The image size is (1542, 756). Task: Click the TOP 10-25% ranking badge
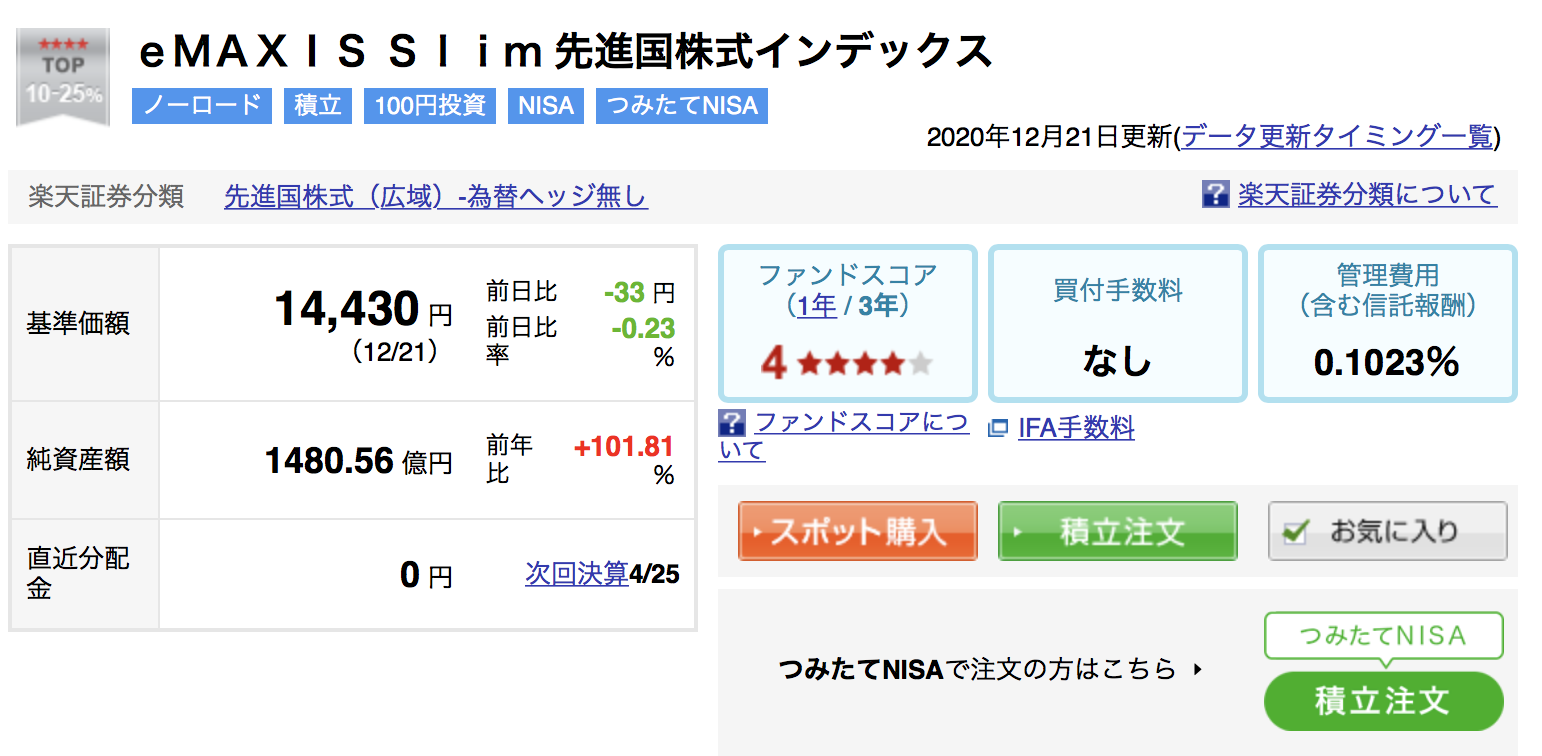coord(63,77)
